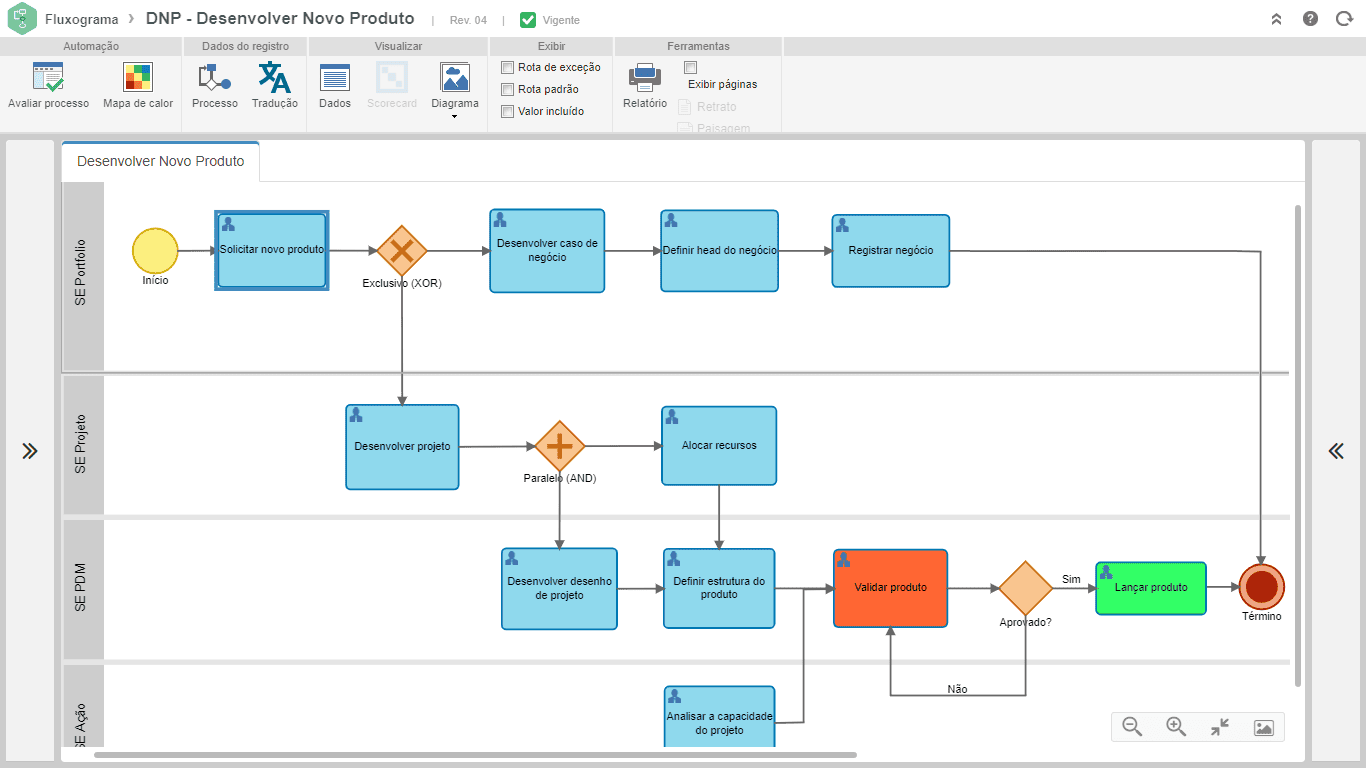Open the Diagrama dropdown
The image size is (1366, 768).
455,90
